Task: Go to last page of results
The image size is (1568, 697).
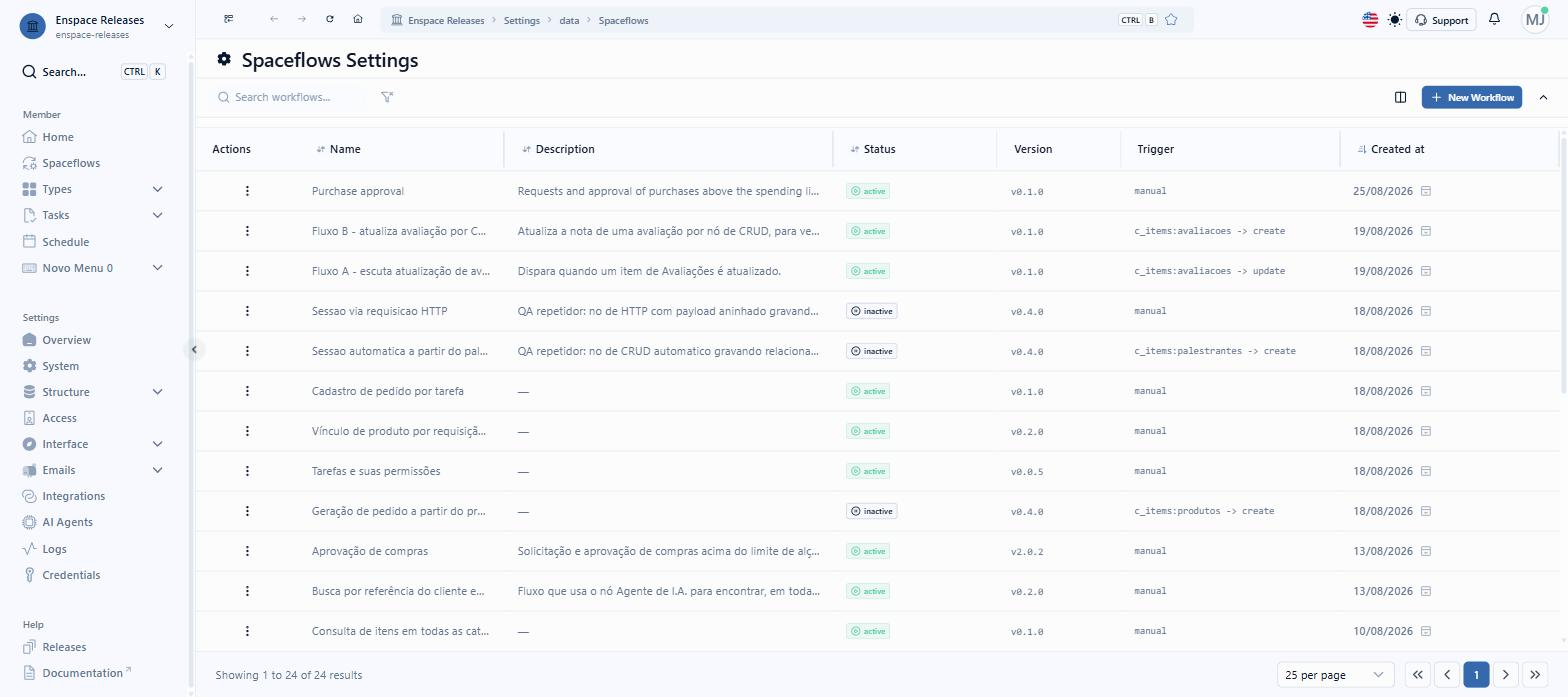Action: point(1535,675)
